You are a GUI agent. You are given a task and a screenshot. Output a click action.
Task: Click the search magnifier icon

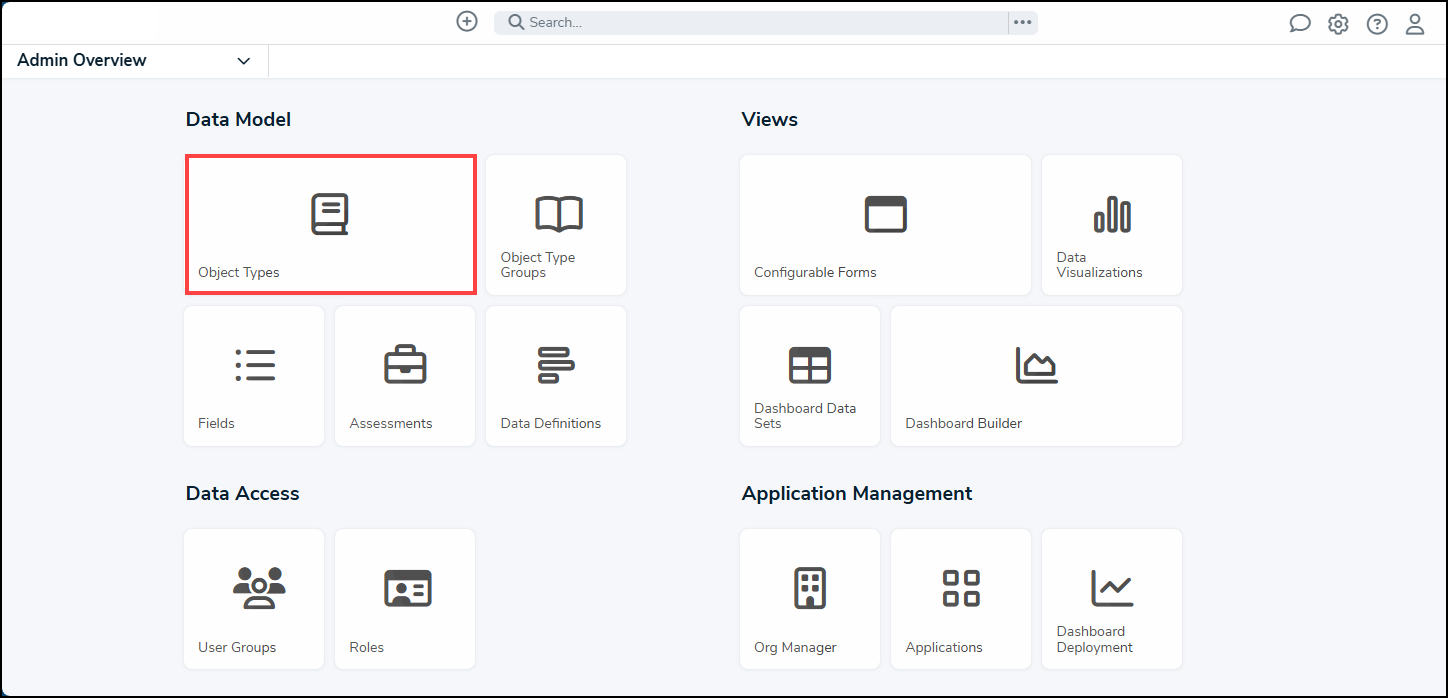click(516, 22)
